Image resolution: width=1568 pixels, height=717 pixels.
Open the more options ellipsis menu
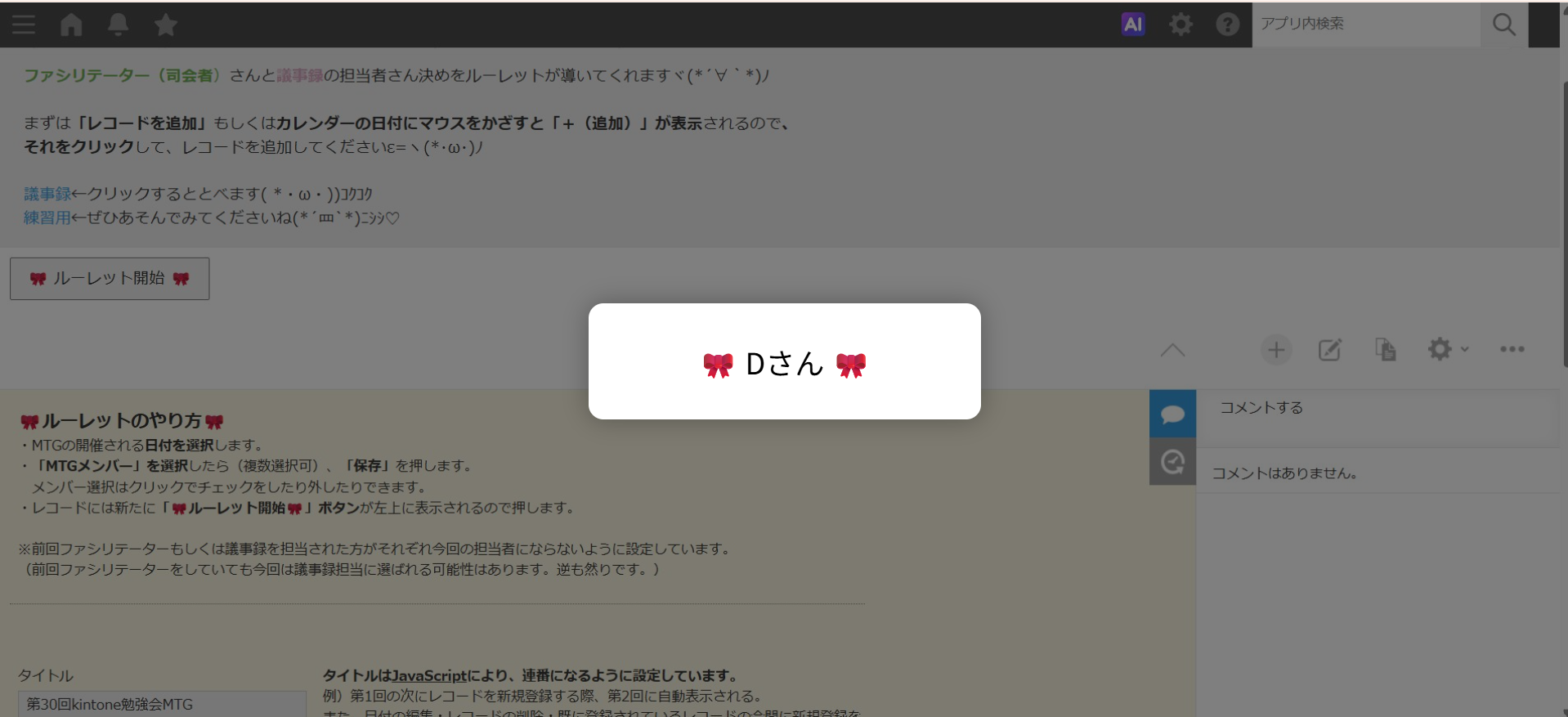click(1512, 349)
